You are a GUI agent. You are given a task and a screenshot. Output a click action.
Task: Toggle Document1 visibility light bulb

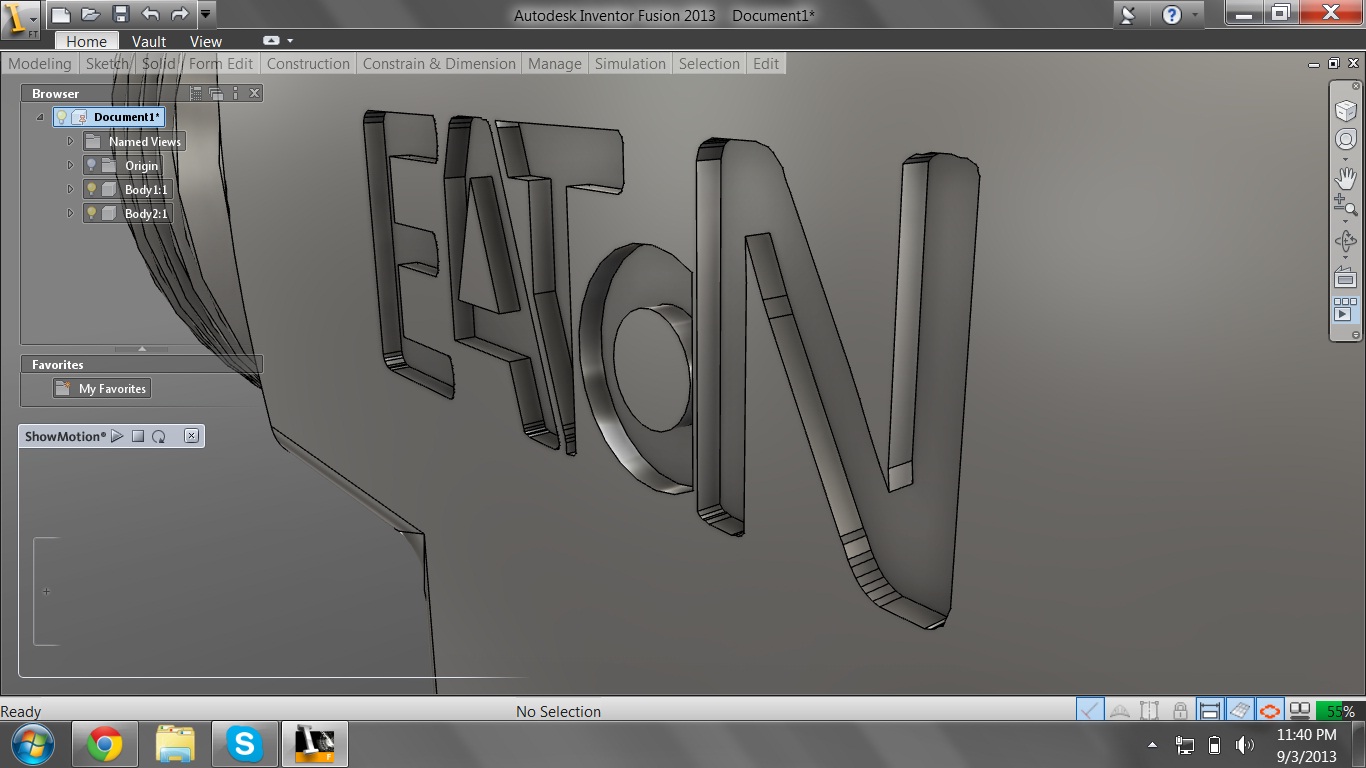[x=61, y=117]
